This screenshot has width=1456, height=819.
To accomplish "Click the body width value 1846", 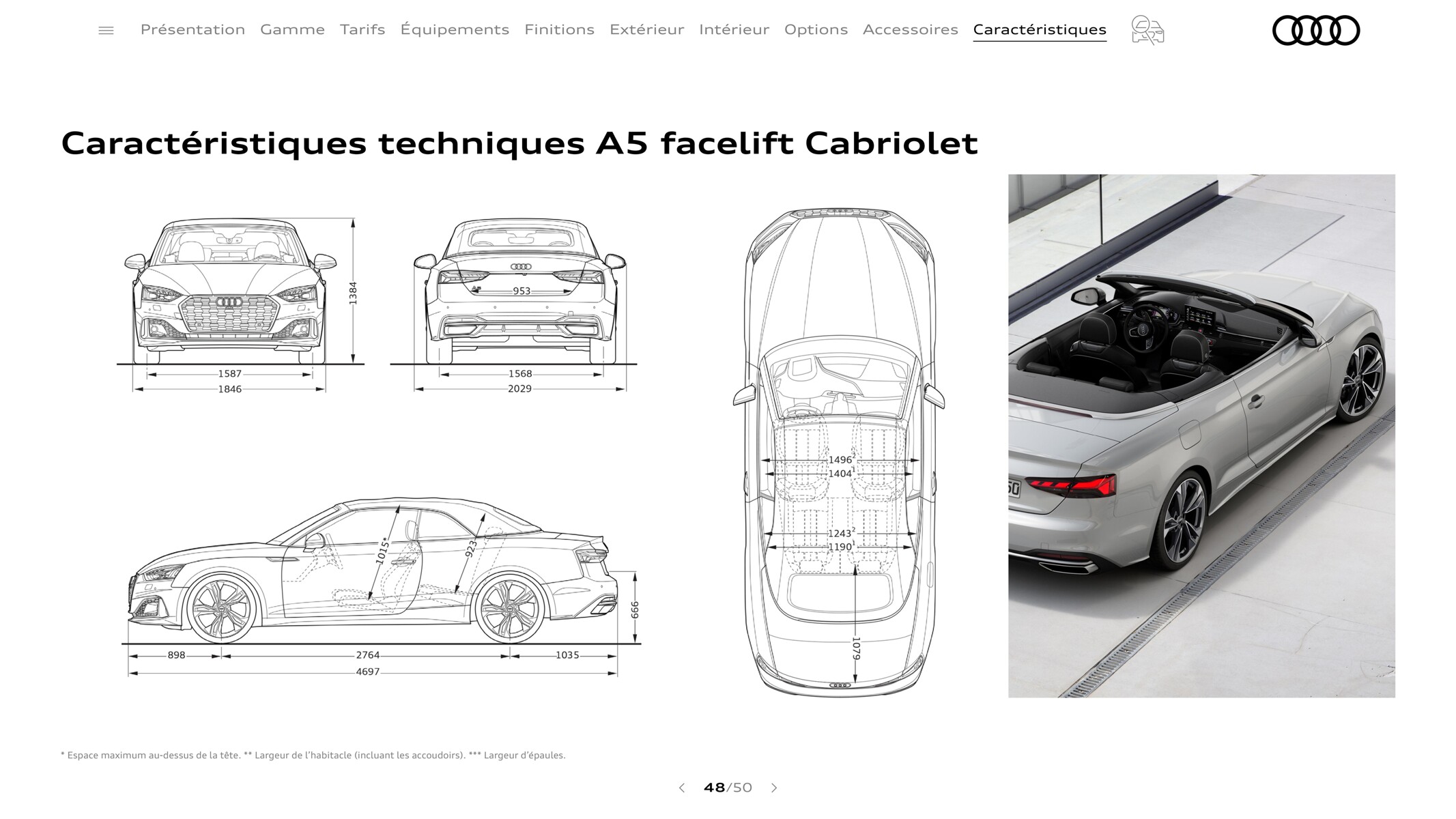I will [229, 389].
